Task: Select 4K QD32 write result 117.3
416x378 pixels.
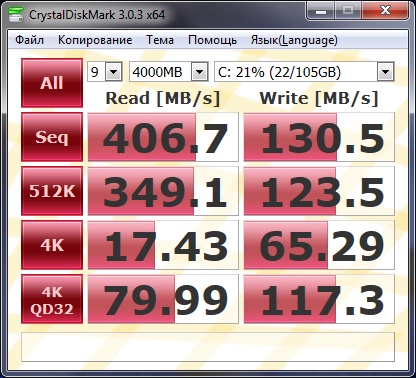Action: pos(319,299)
